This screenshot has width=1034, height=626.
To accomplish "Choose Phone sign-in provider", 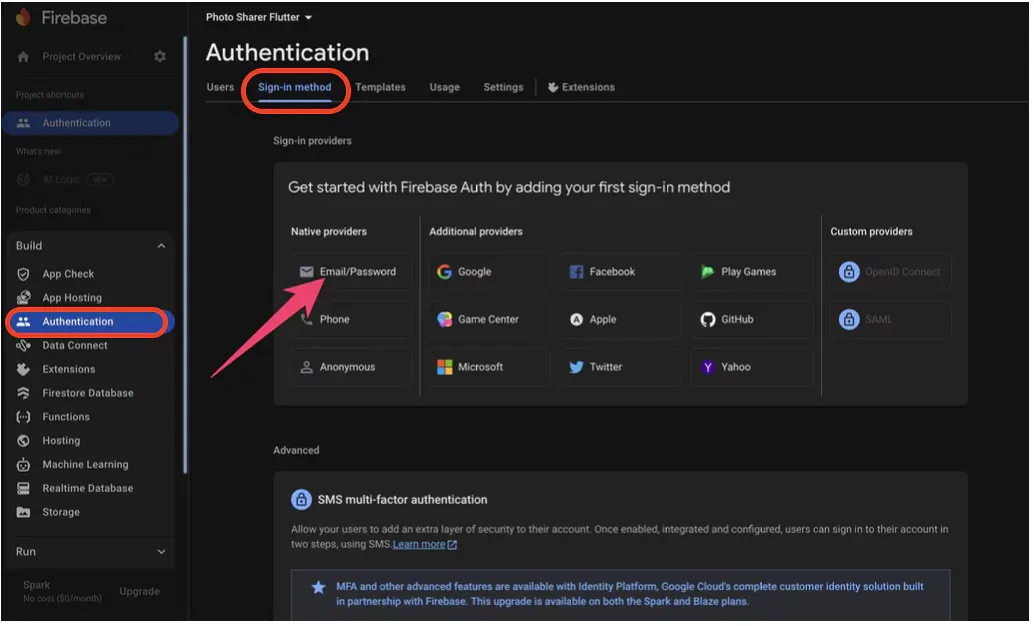I will (x=351, y=319).
